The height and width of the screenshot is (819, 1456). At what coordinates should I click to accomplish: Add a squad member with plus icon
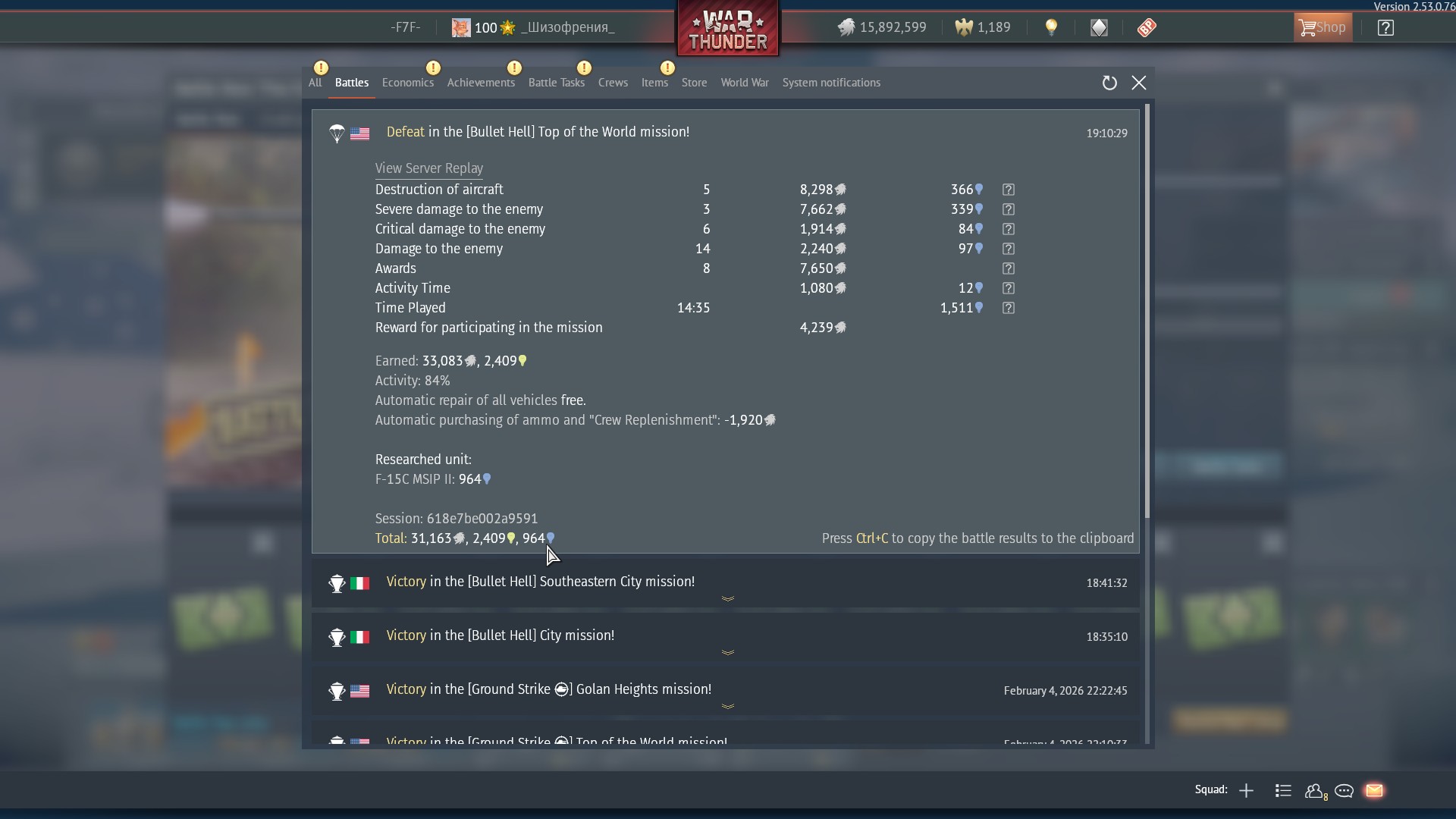coord(1246,791)
